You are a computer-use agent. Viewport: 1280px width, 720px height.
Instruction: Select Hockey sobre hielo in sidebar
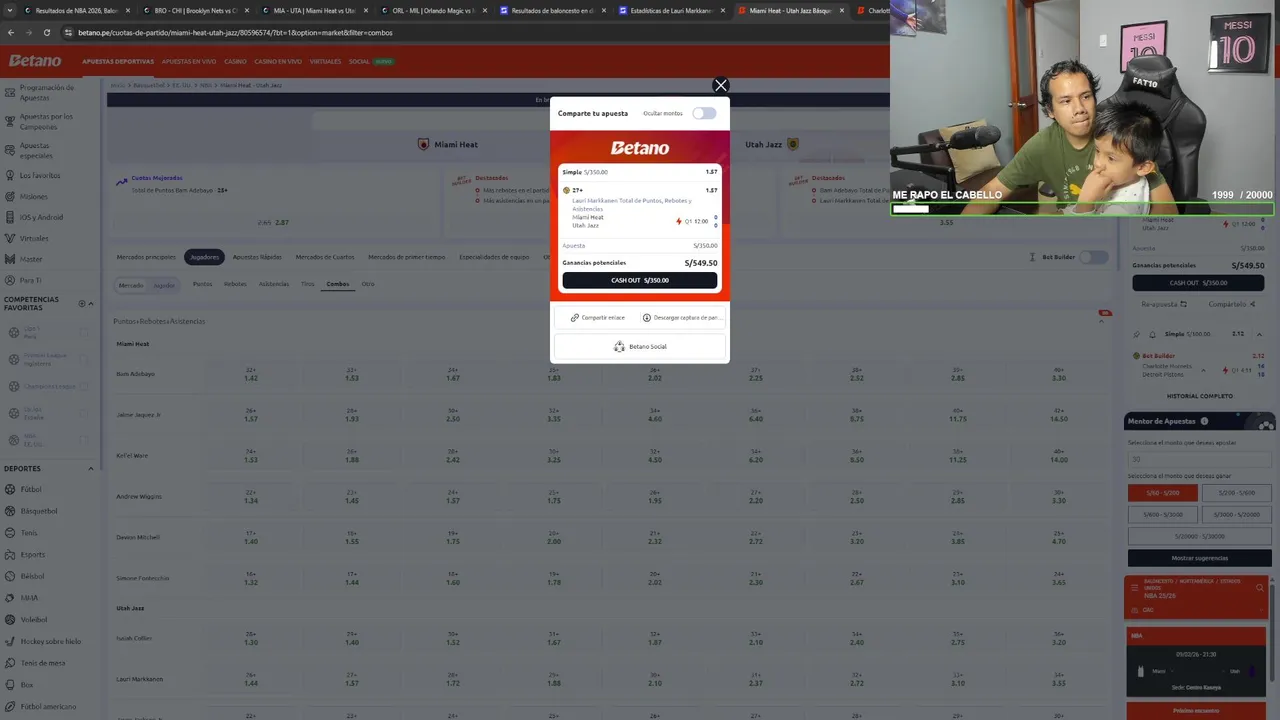pyautogui.click(x=50, y=641)
